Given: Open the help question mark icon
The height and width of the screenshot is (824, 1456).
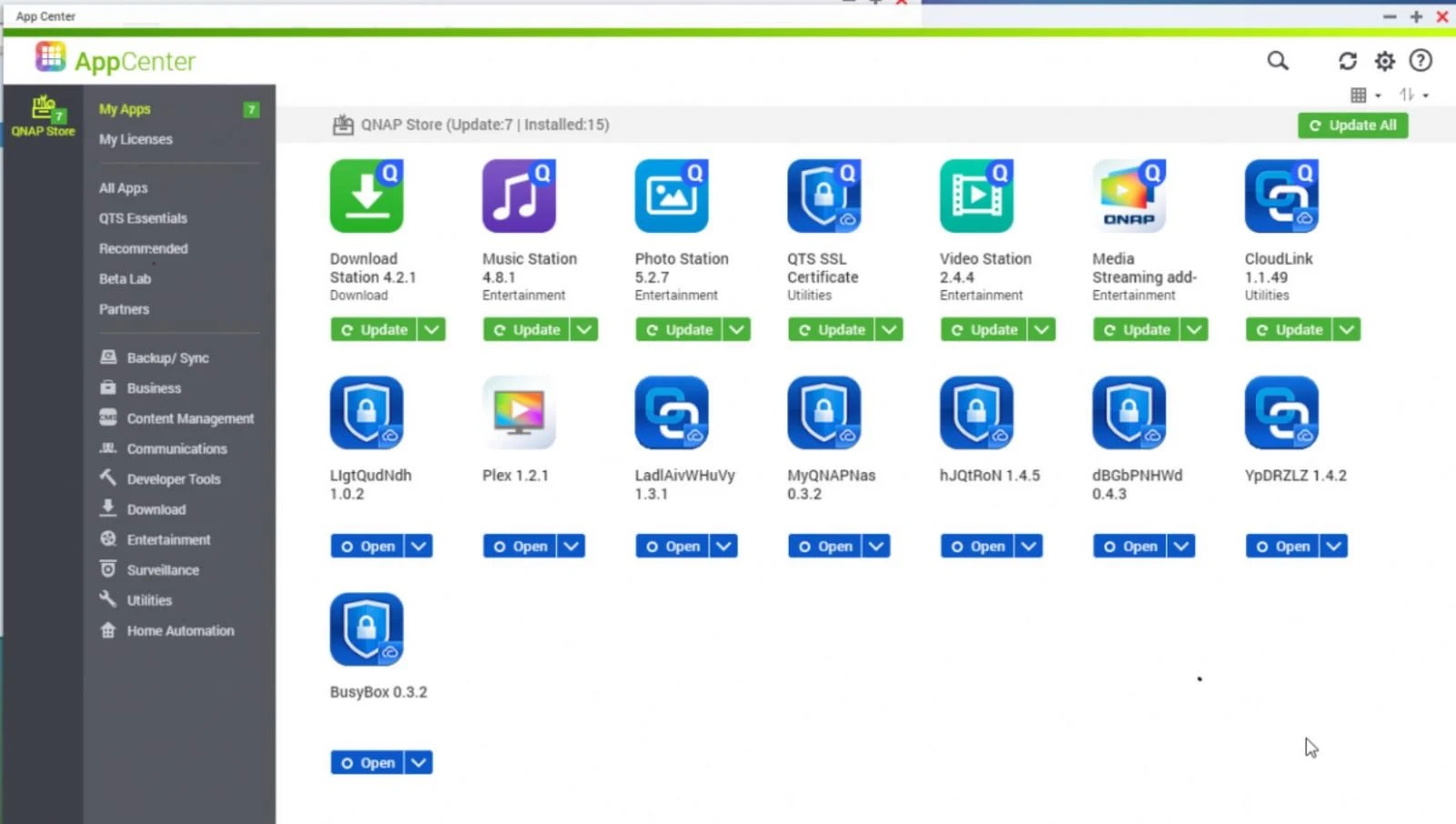Looking at the screenshot, I should click(x=1421, y=61).
